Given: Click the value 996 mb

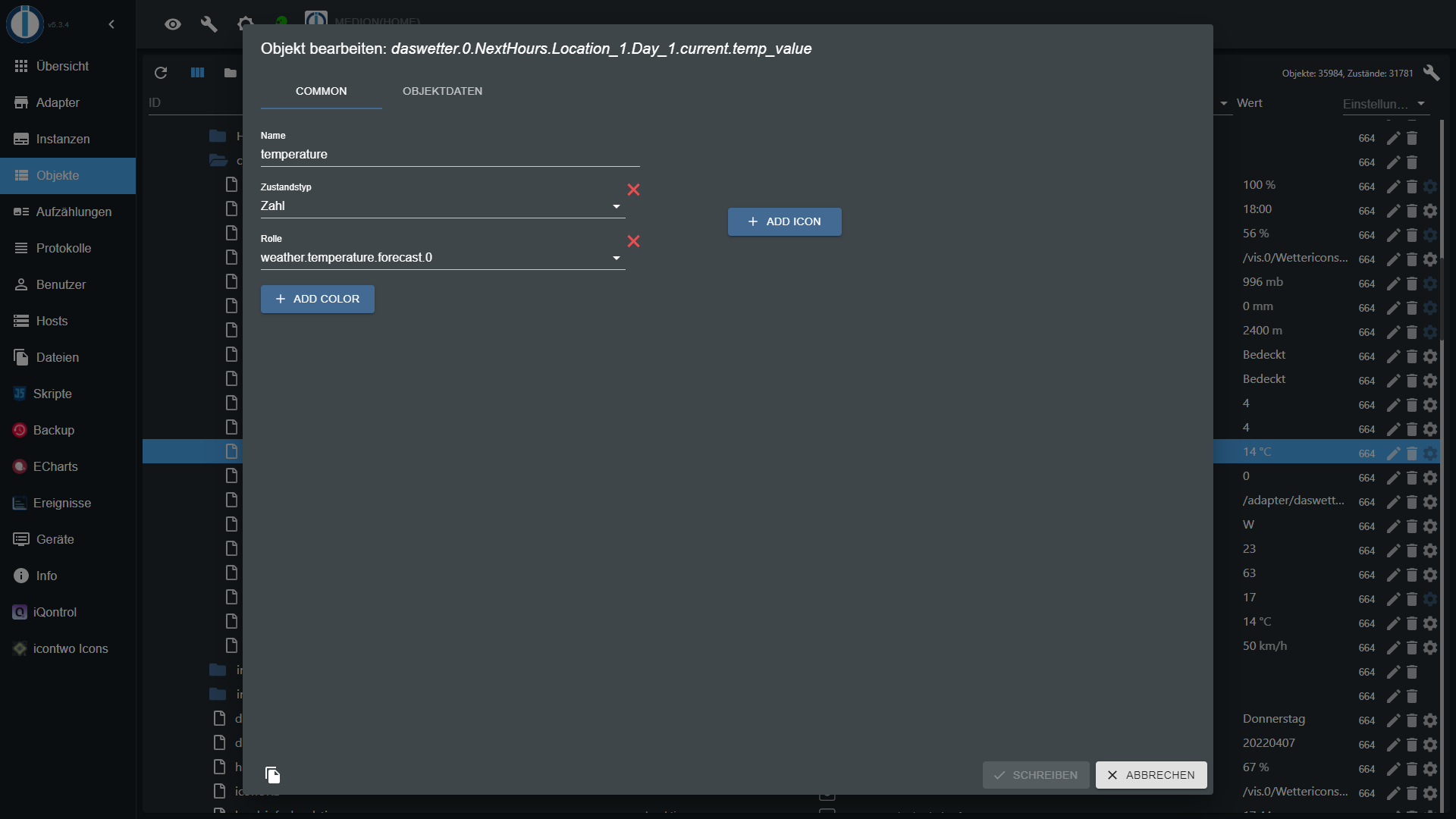Looking at the screenshot, I should point(1263,282).
